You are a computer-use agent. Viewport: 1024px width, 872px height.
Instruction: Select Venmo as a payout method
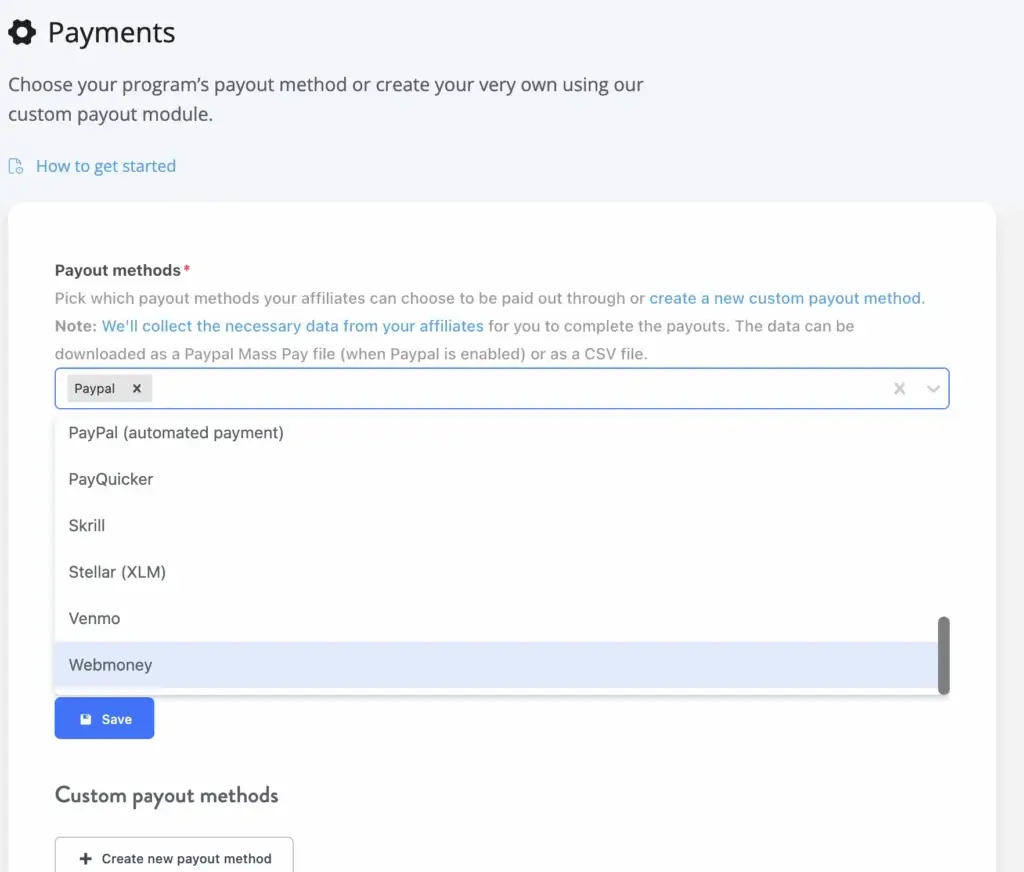coord(94,618)
